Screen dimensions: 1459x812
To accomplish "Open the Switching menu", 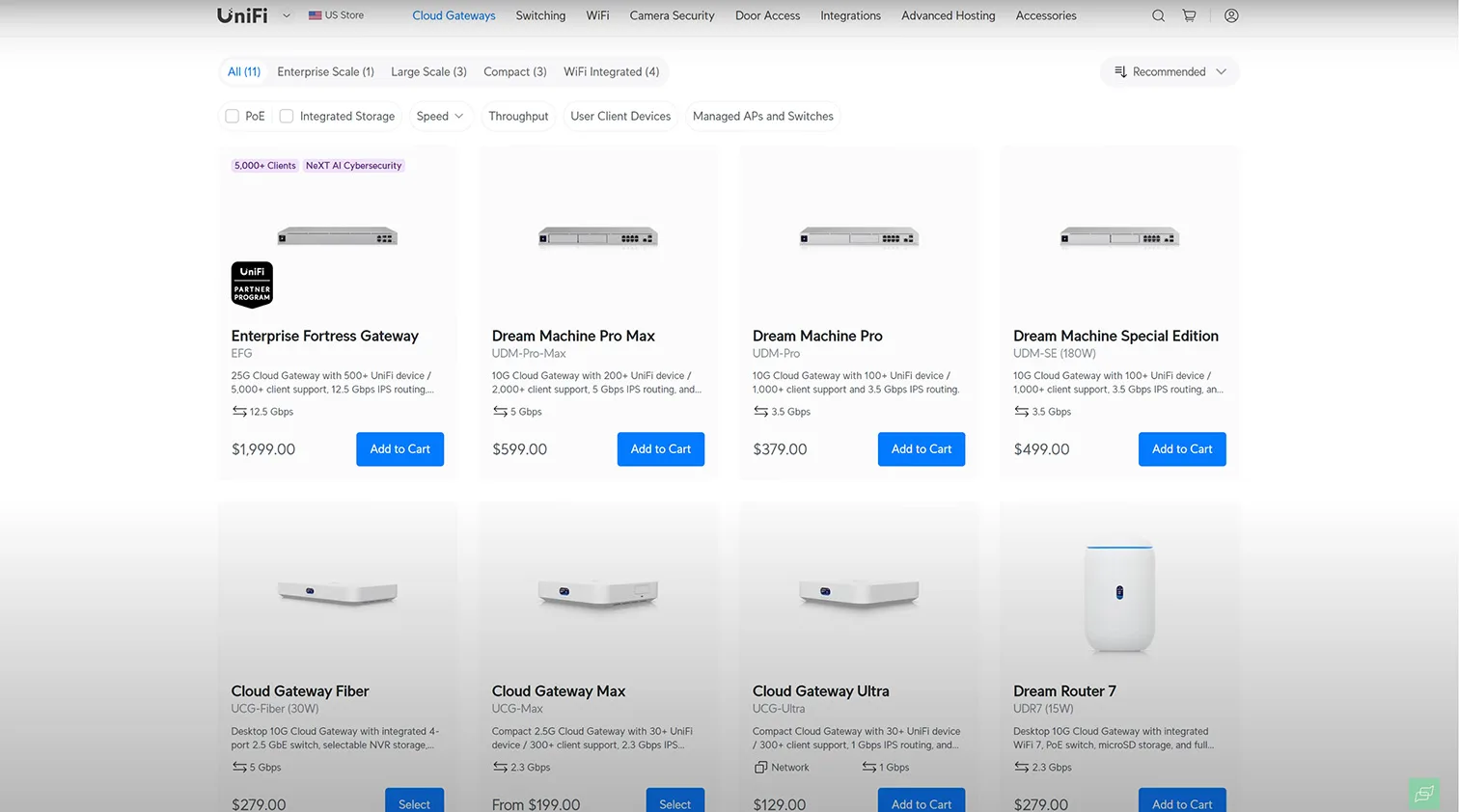I will [x=540, y=15].
